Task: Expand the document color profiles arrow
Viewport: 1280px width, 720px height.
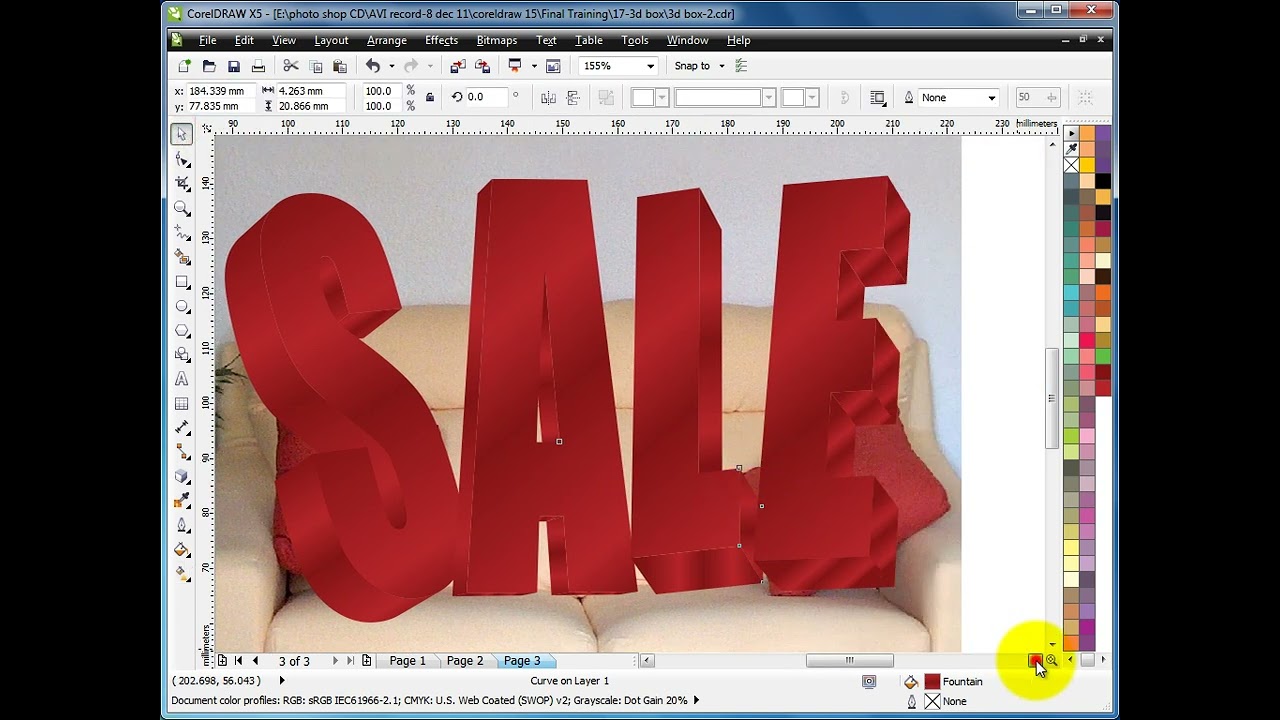Action: [x=696, y=700]
